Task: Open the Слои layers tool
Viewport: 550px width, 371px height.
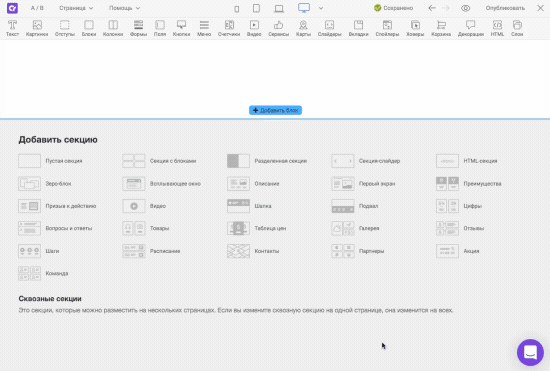Action: [517, 28]
